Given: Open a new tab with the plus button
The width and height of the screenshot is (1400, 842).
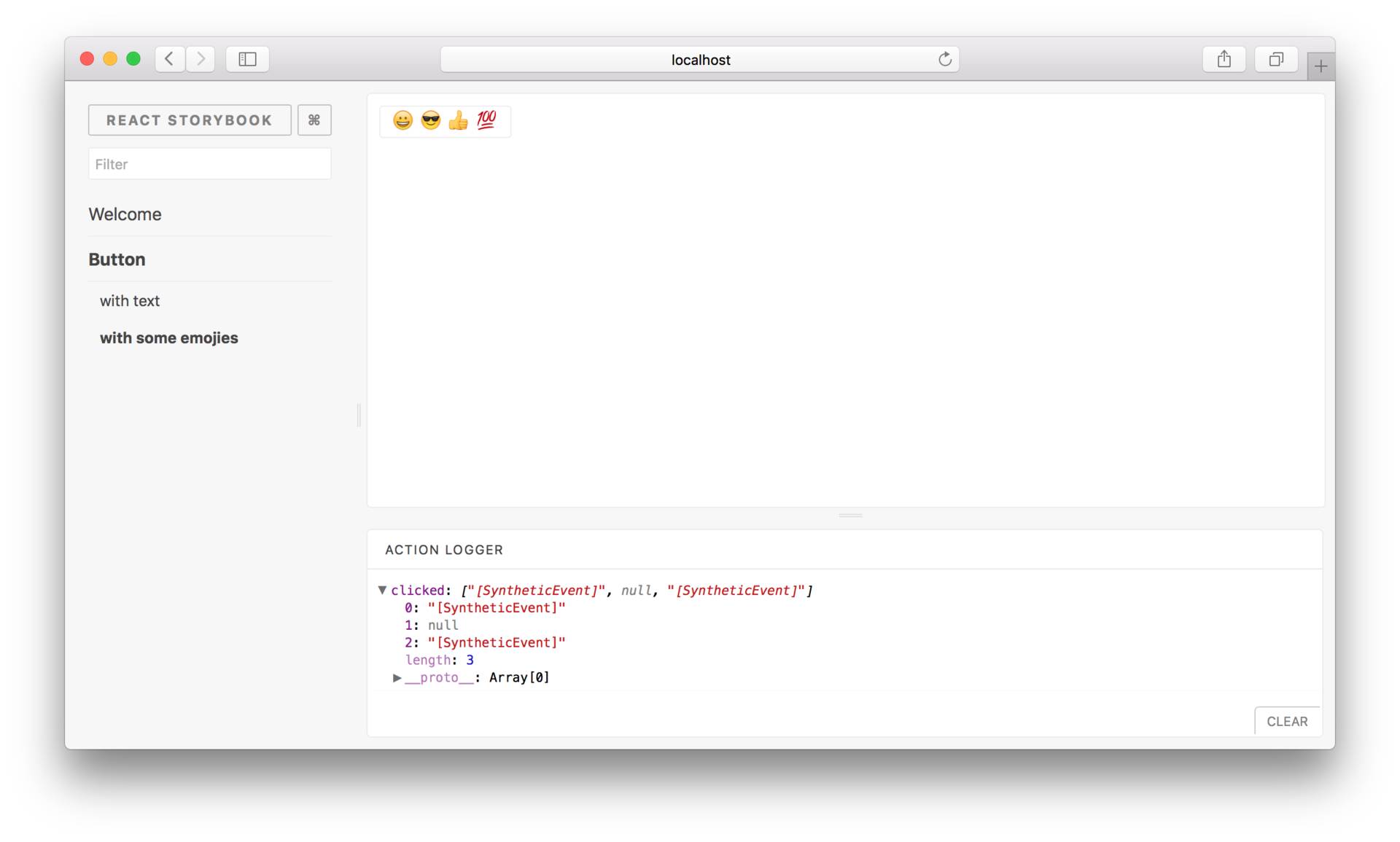Looking at the screenshot, I should [x=1321, y=66].
